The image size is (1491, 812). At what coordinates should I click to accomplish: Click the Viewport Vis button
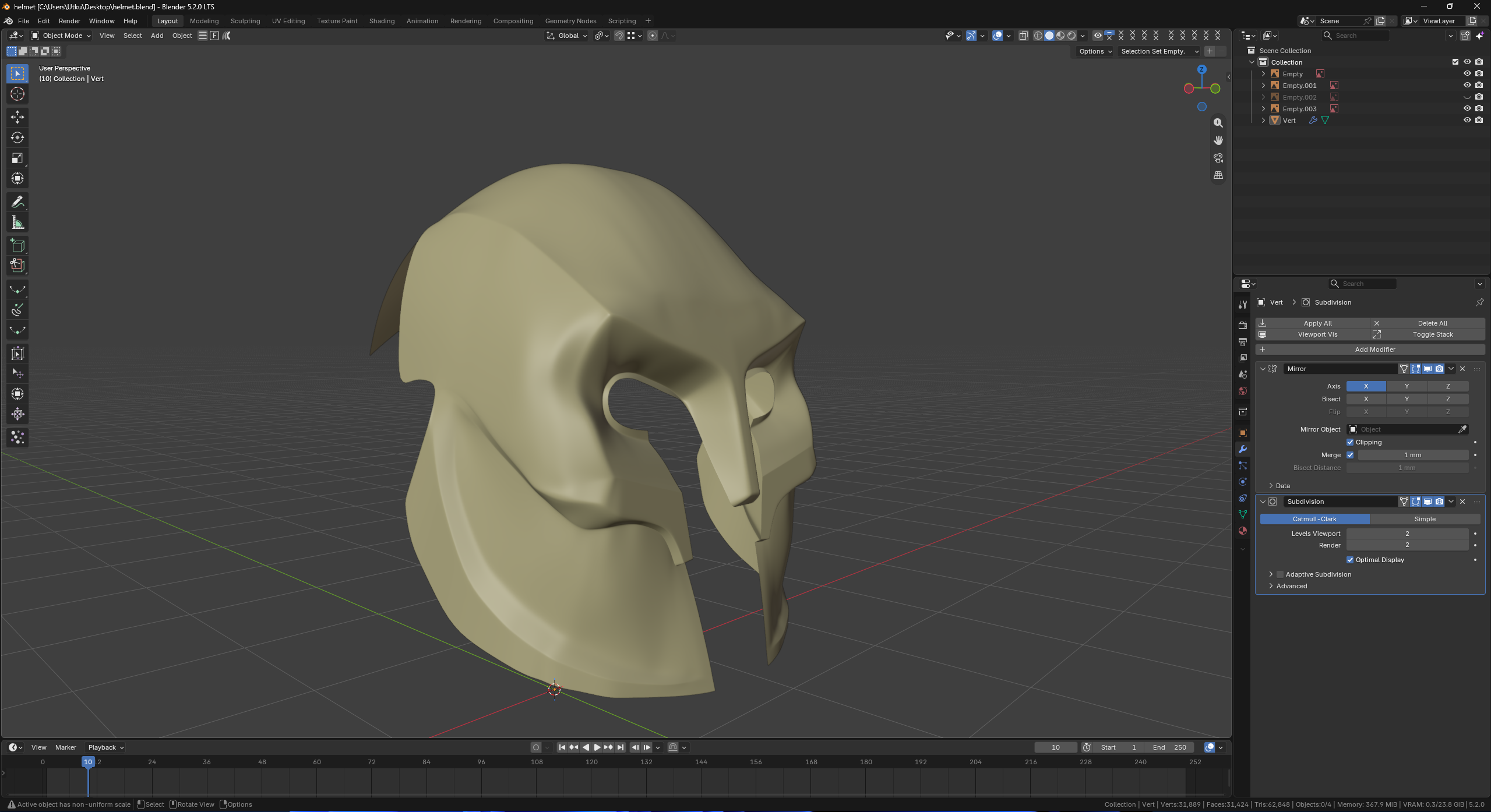1313,334
